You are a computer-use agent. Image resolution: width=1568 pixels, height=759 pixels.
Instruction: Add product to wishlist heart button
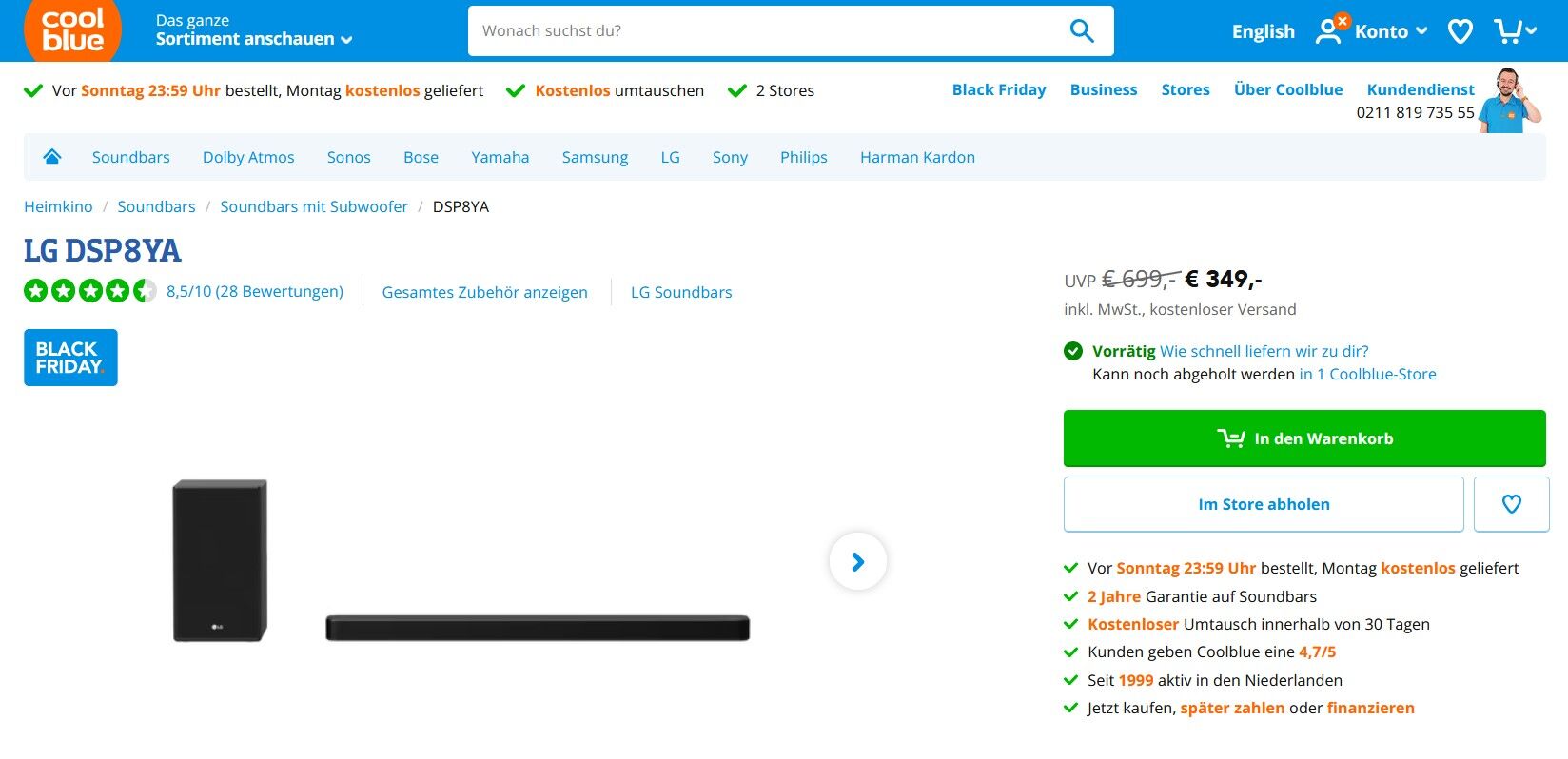coord(1511,504)
